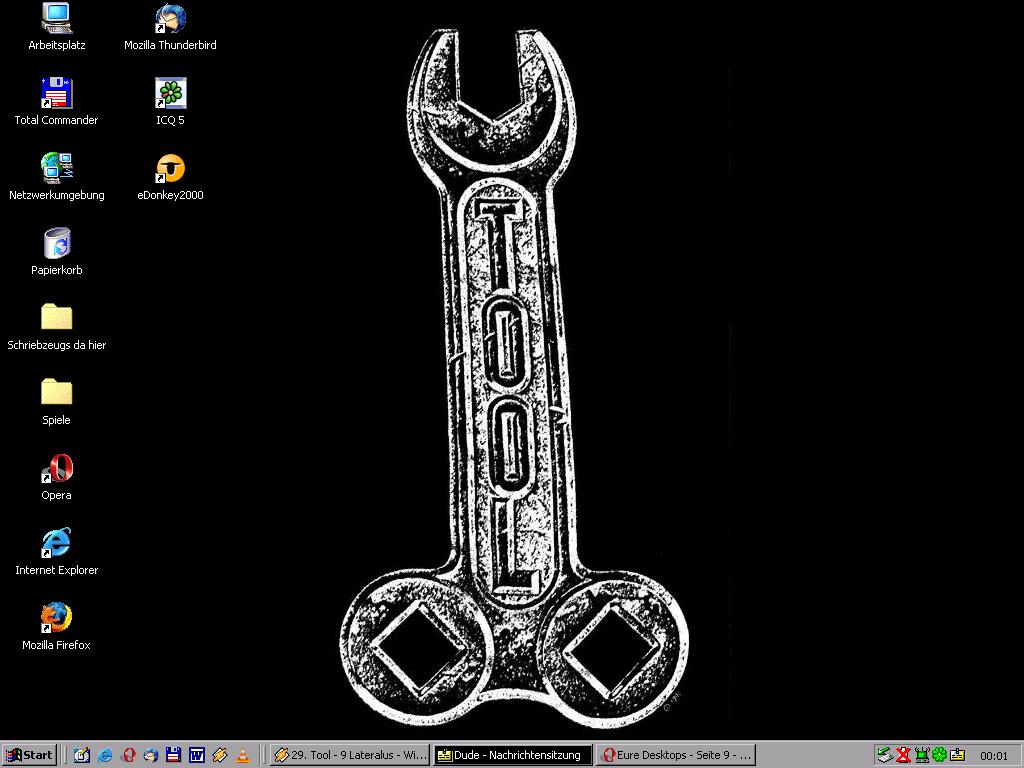This screenshot has height=768, width=1024.
Task: Click the green ICQ flower tray icon
Action: click(x=939, y=755)
